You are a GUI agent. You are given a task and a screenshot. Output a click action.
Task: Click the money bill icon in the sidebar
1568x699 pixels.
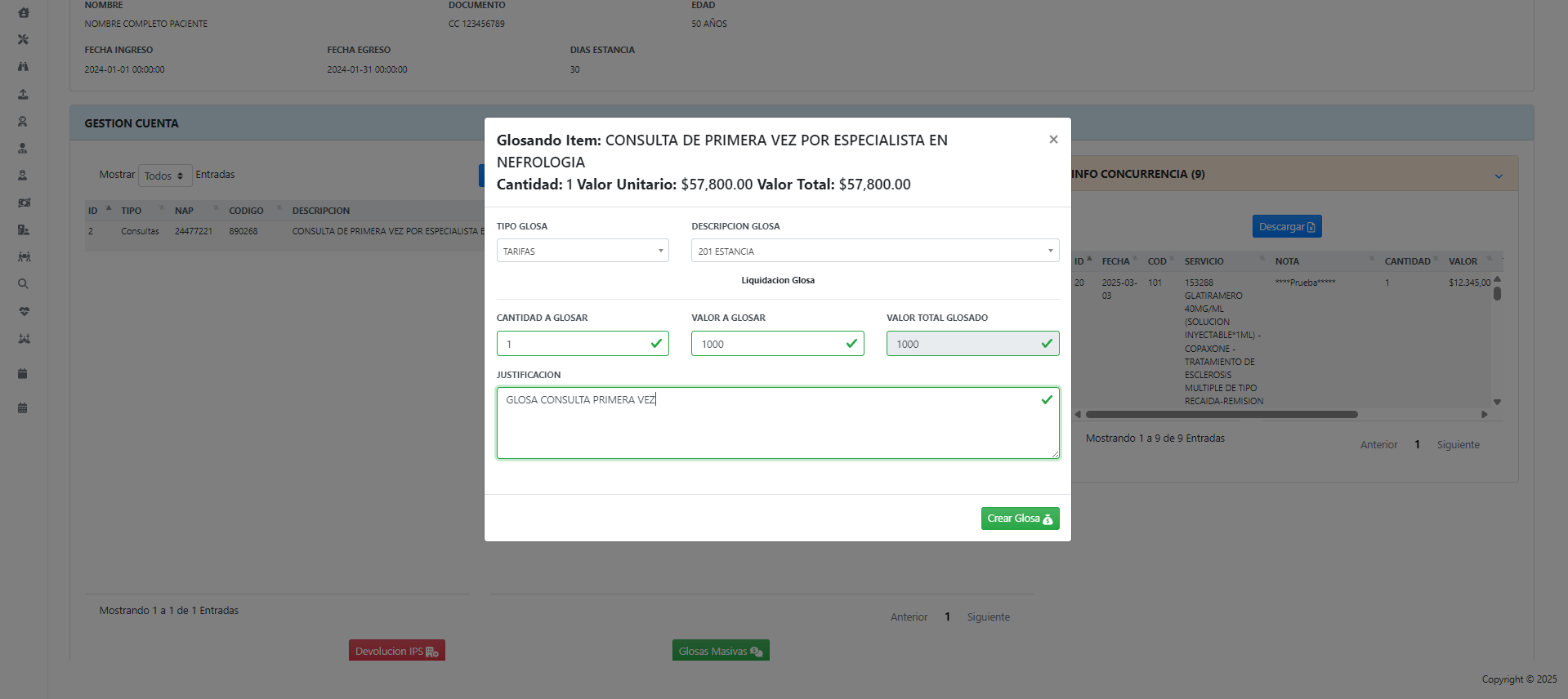[24, 203]
